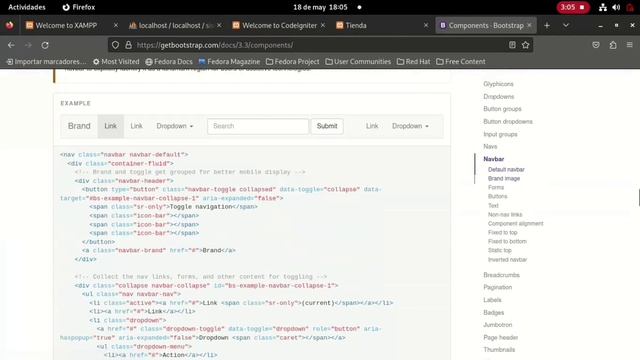Expand the Red Hat bookmark folder
Viewport: 640px width, 360px height.
(413, 62)
